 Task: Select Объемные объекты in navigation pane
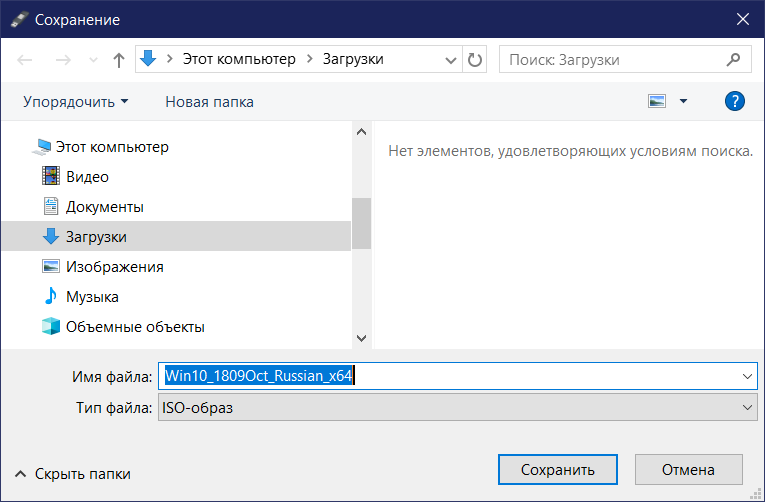pos(123,327)
